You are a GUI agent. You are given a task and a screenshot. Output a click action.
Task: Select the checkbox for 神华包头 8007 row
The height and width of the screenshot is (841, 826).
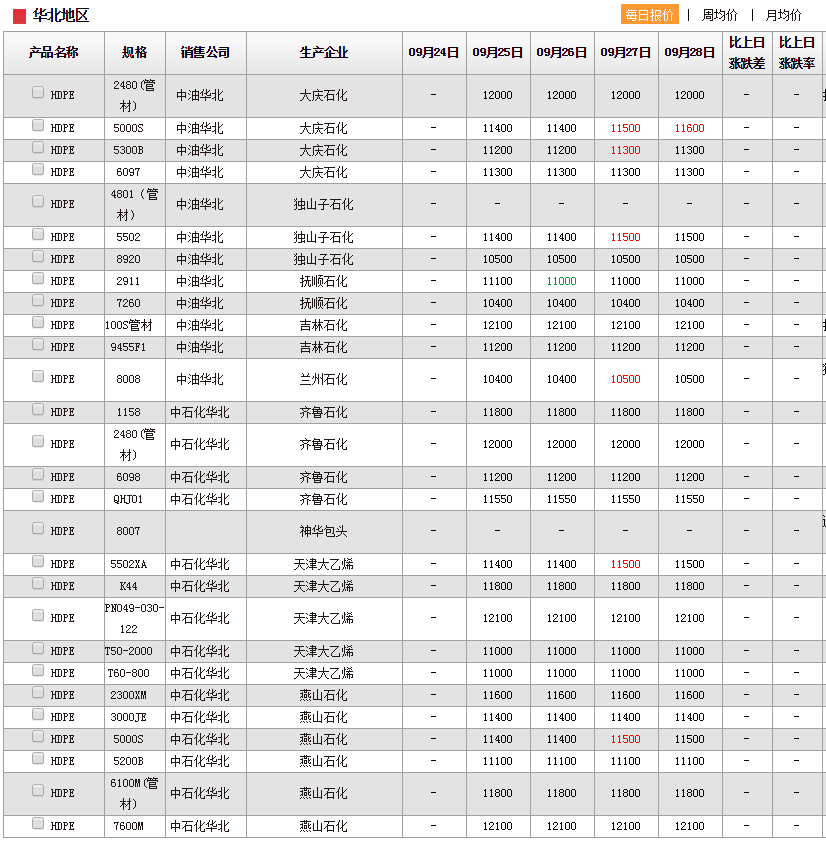tap(38, 528)
